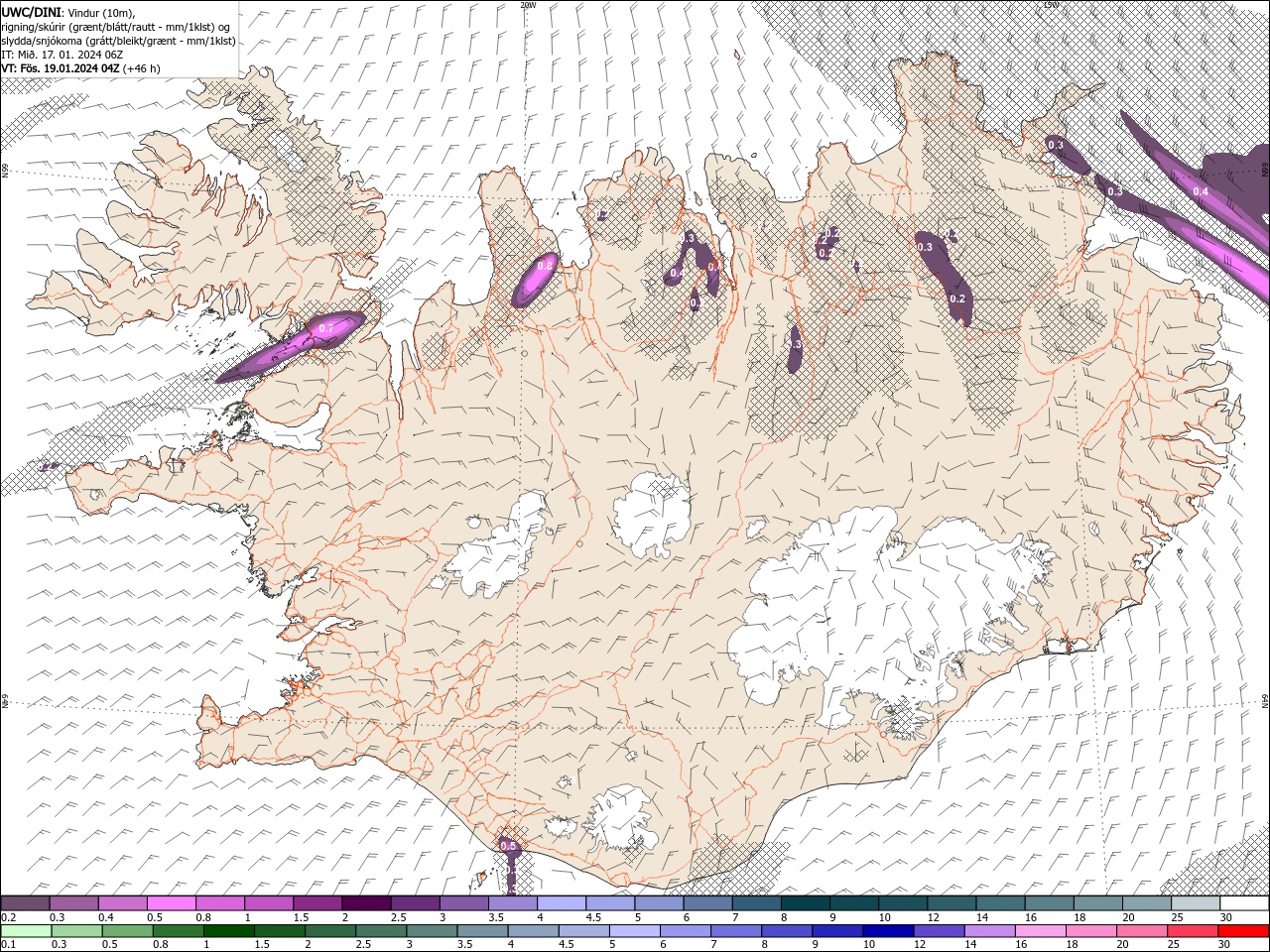Click the initial time line 'IT: Mið. 17. 01. 2024 06Z'
Screen dimensions: 1270x952
[62, 55]
